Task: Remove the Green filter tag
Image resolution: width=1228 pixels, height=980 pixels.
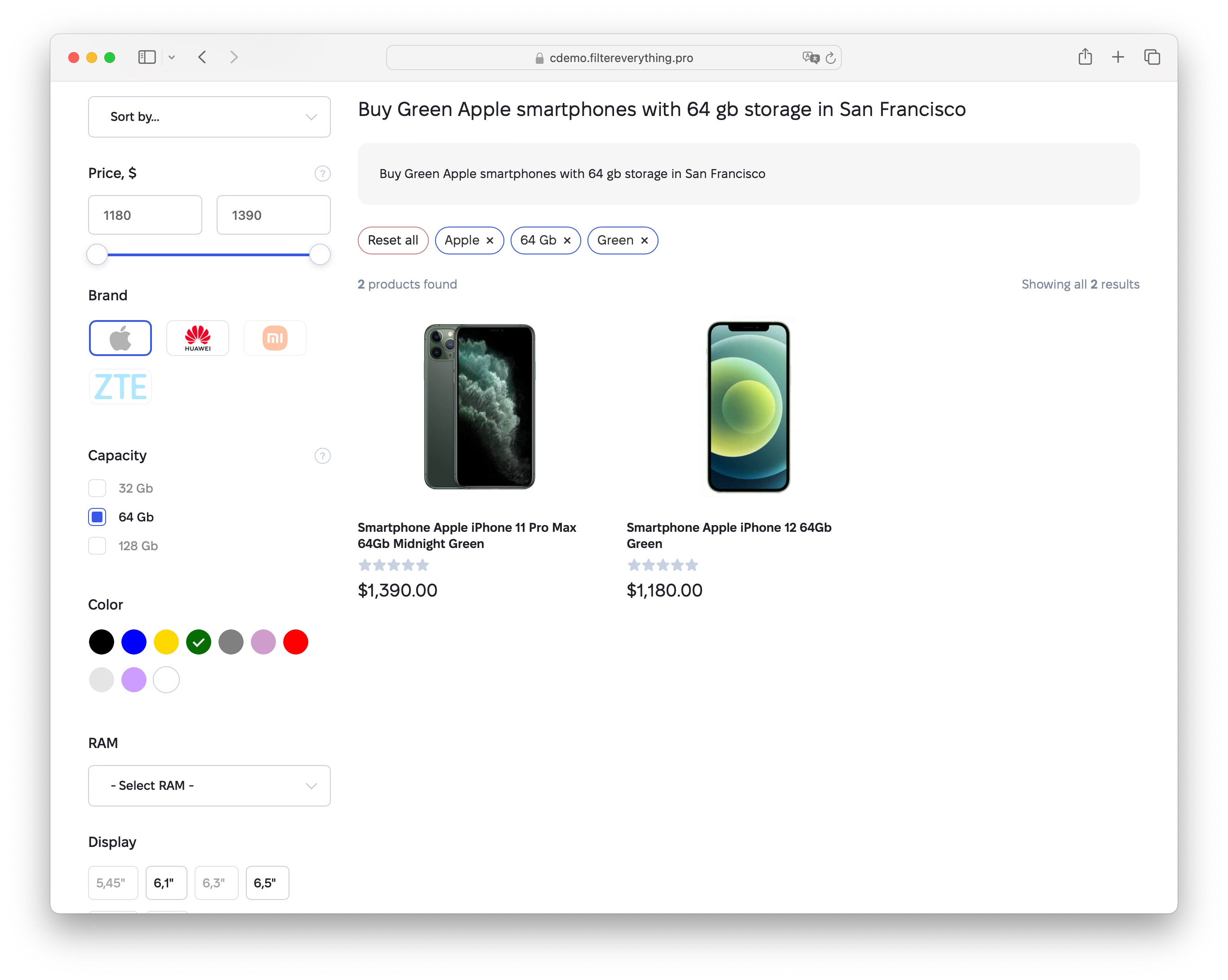Action: [x=644, y=240]
